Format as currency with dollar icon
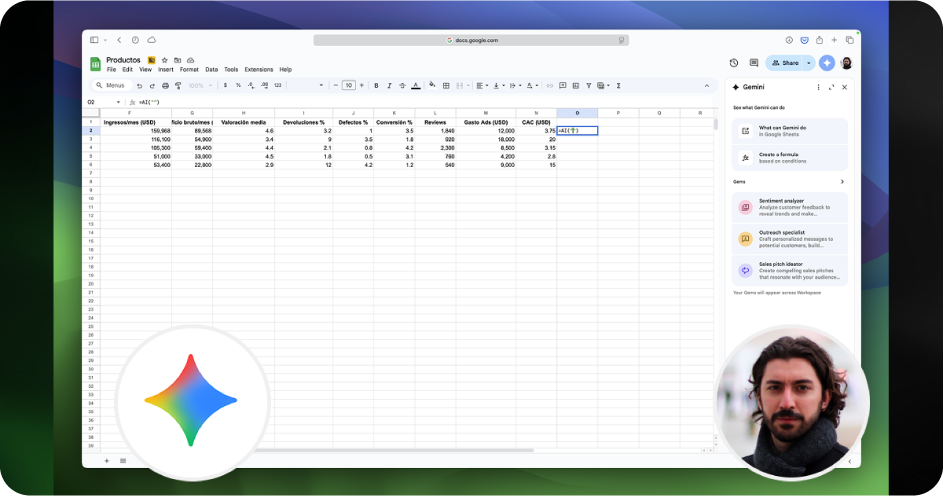Image resolution: width=943 pixels, height=496 pixels. coord(226,86)
